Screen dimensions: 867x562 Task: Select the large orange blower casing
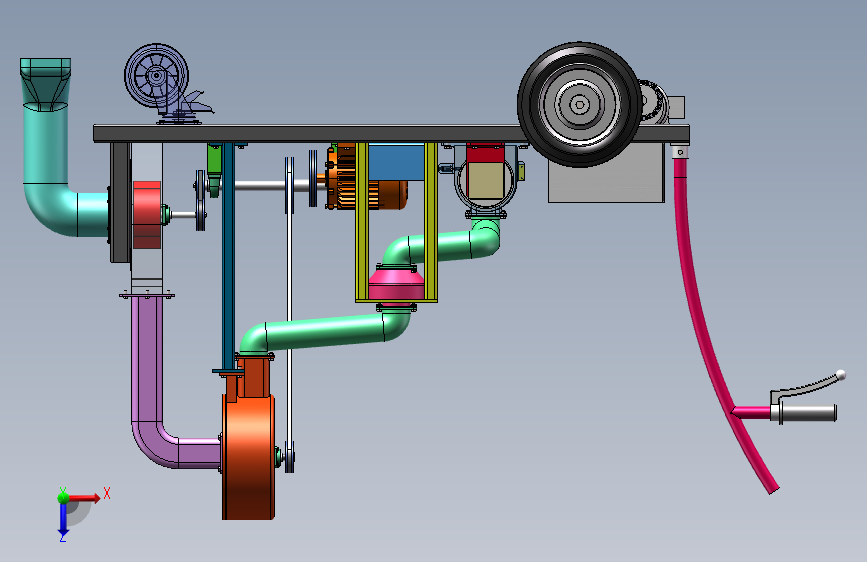coord(249,456)
